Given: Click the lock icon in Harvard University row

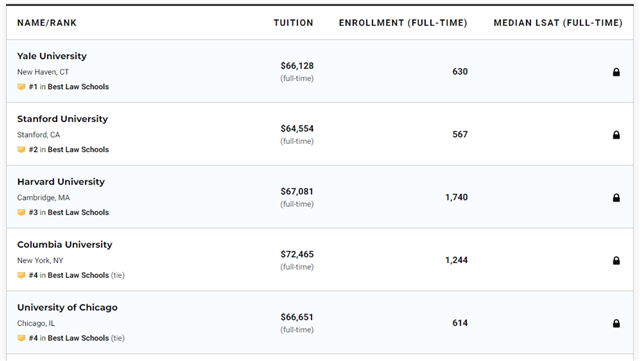Looking at the screenshot, I should click(x=616, y=198).
